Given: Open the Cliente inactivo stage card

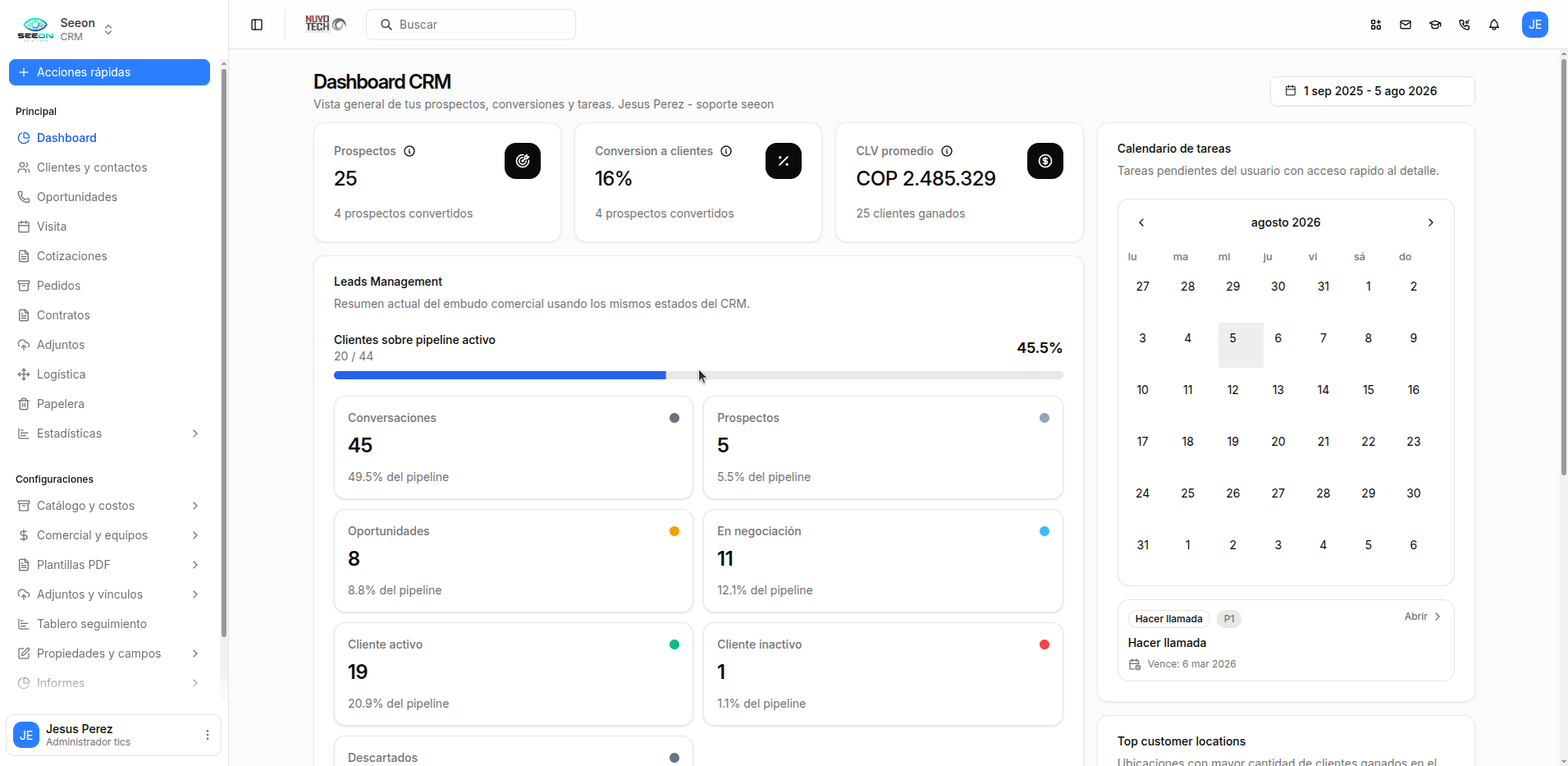Looking at the screenshot, I should 883,674.
